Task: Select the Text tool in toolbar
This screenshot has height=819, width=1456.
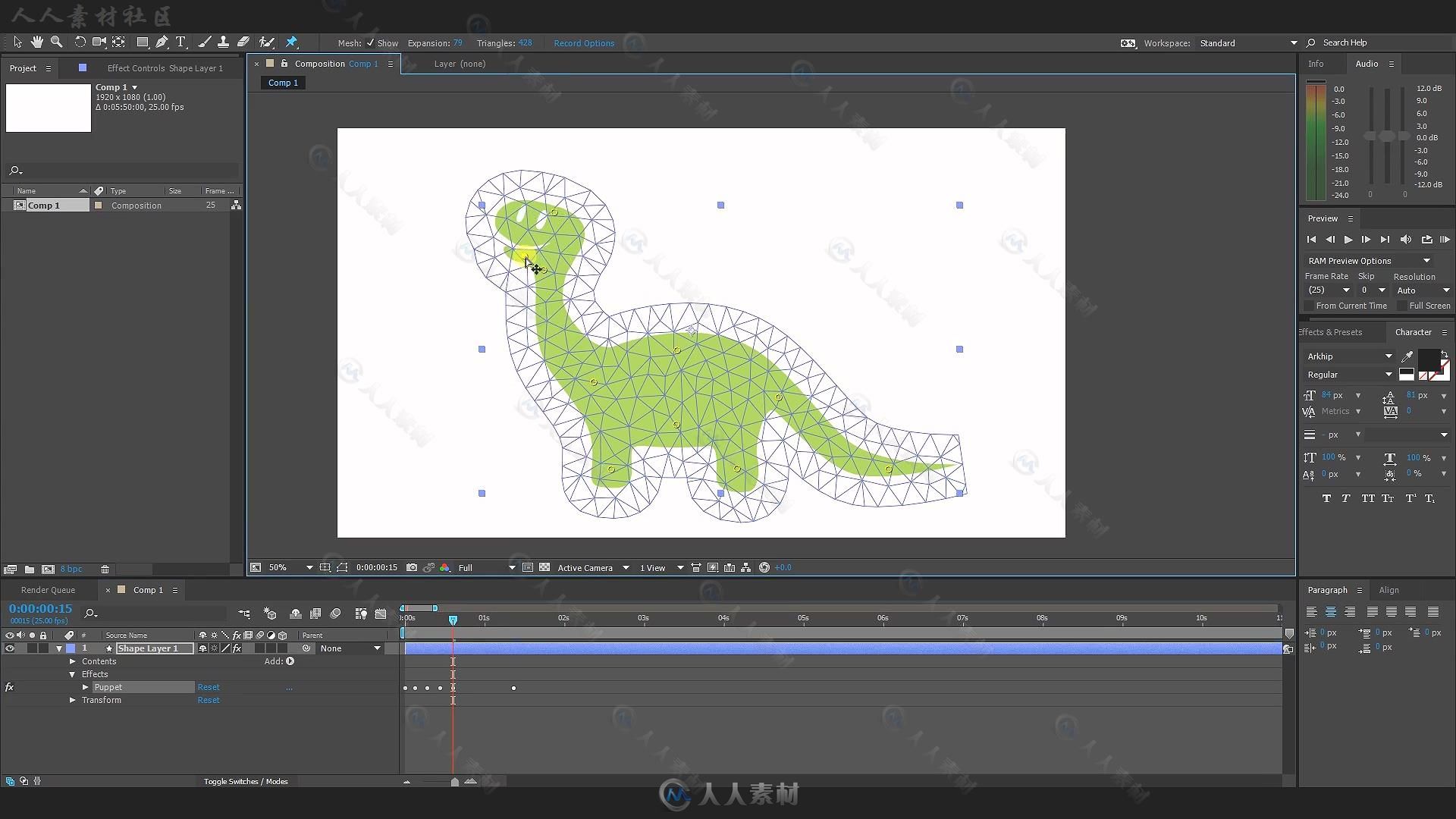Action: (181, 42)
